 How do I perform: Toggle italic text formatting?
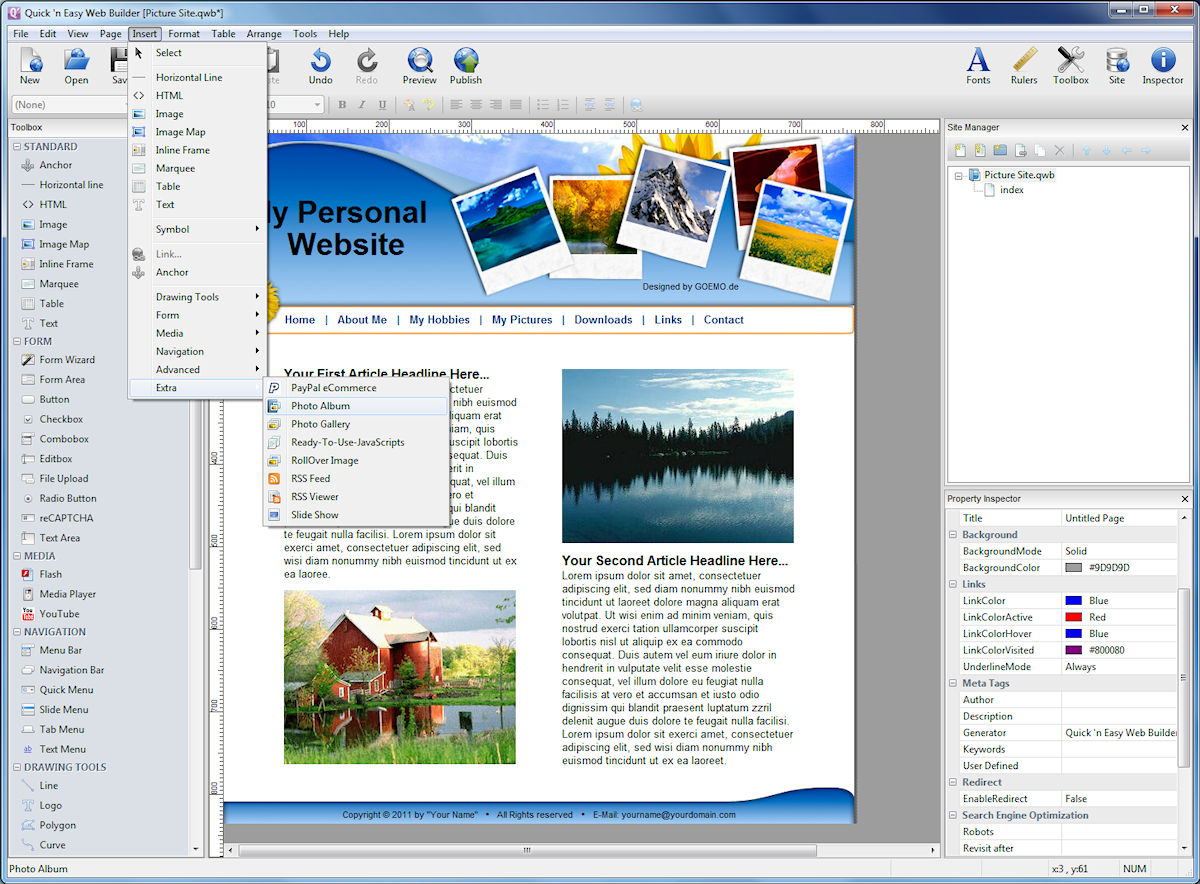tap(360, 104)
